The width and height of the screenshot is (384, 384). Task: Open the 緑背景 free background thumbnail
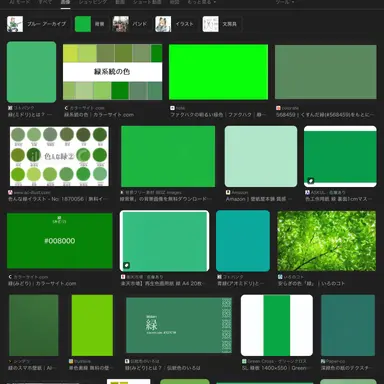[168, 156]
